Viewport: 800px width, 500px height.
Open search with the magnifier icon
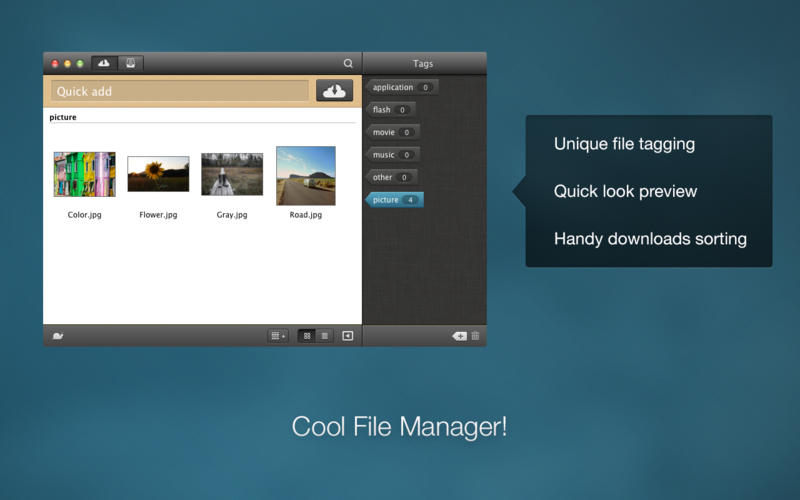pos(348,63)
